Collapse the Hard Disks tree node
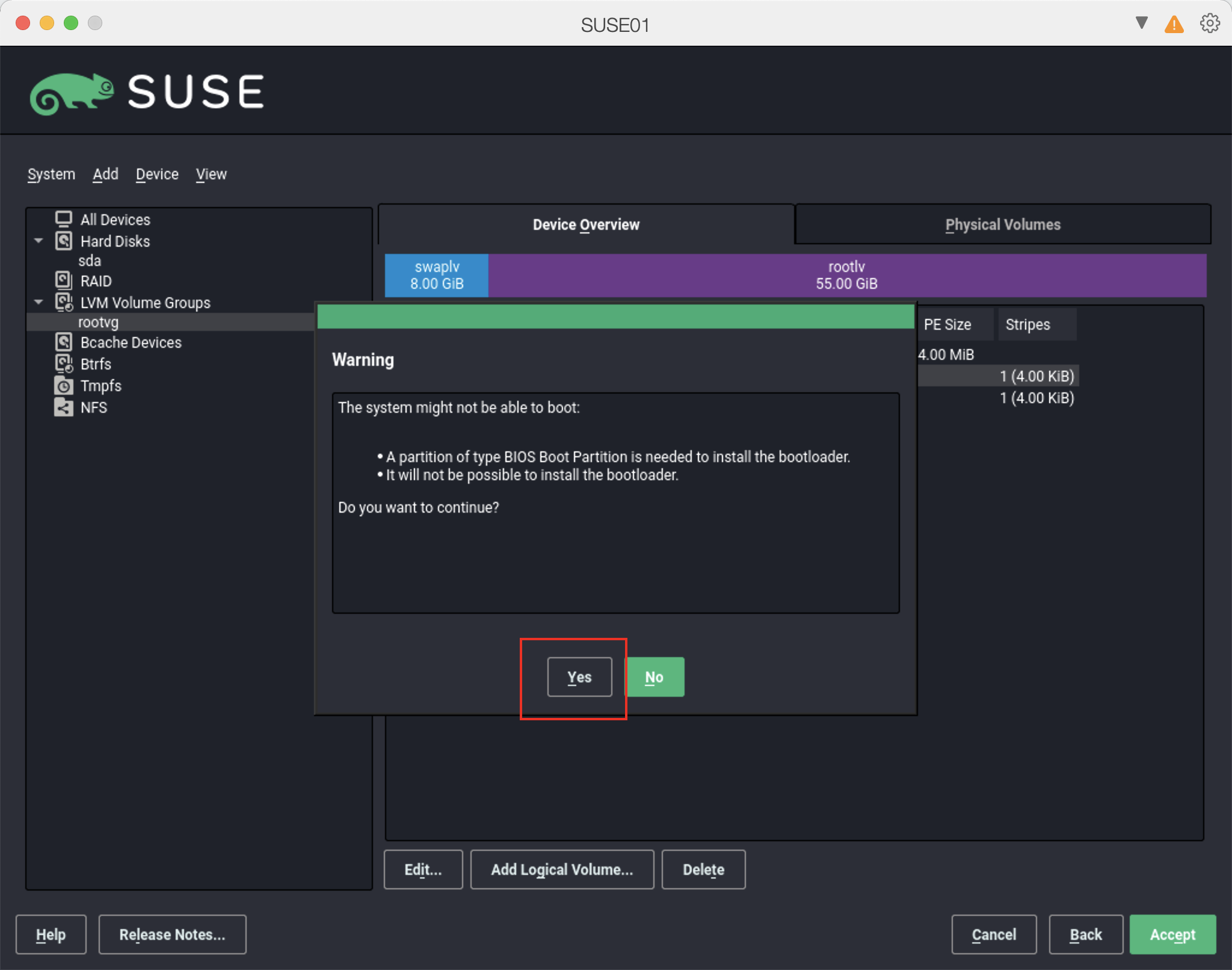1232x970 pixels. [x=39, y=241]
